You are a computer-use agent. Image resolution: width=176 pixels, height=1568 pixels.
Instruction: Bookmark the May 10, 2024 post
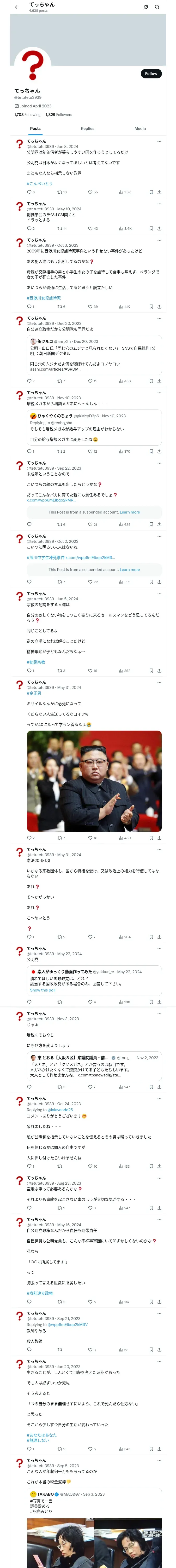[151, 228]
